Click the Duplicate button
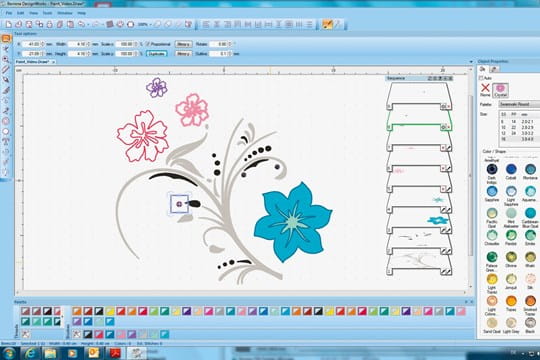540x360 pixels. tap(157, 54)
